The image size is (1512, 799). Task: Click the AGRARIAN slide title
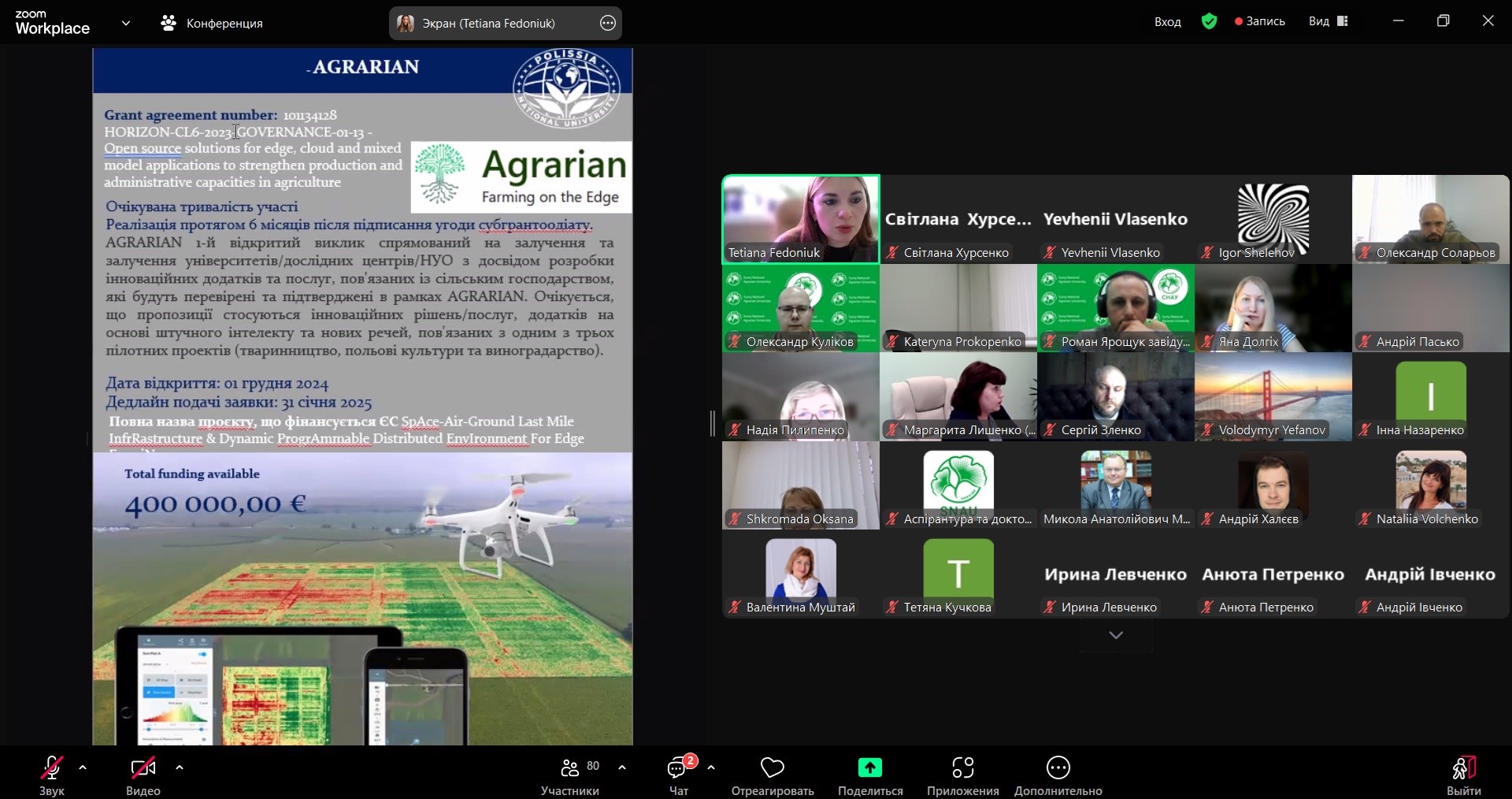(364, 67)
